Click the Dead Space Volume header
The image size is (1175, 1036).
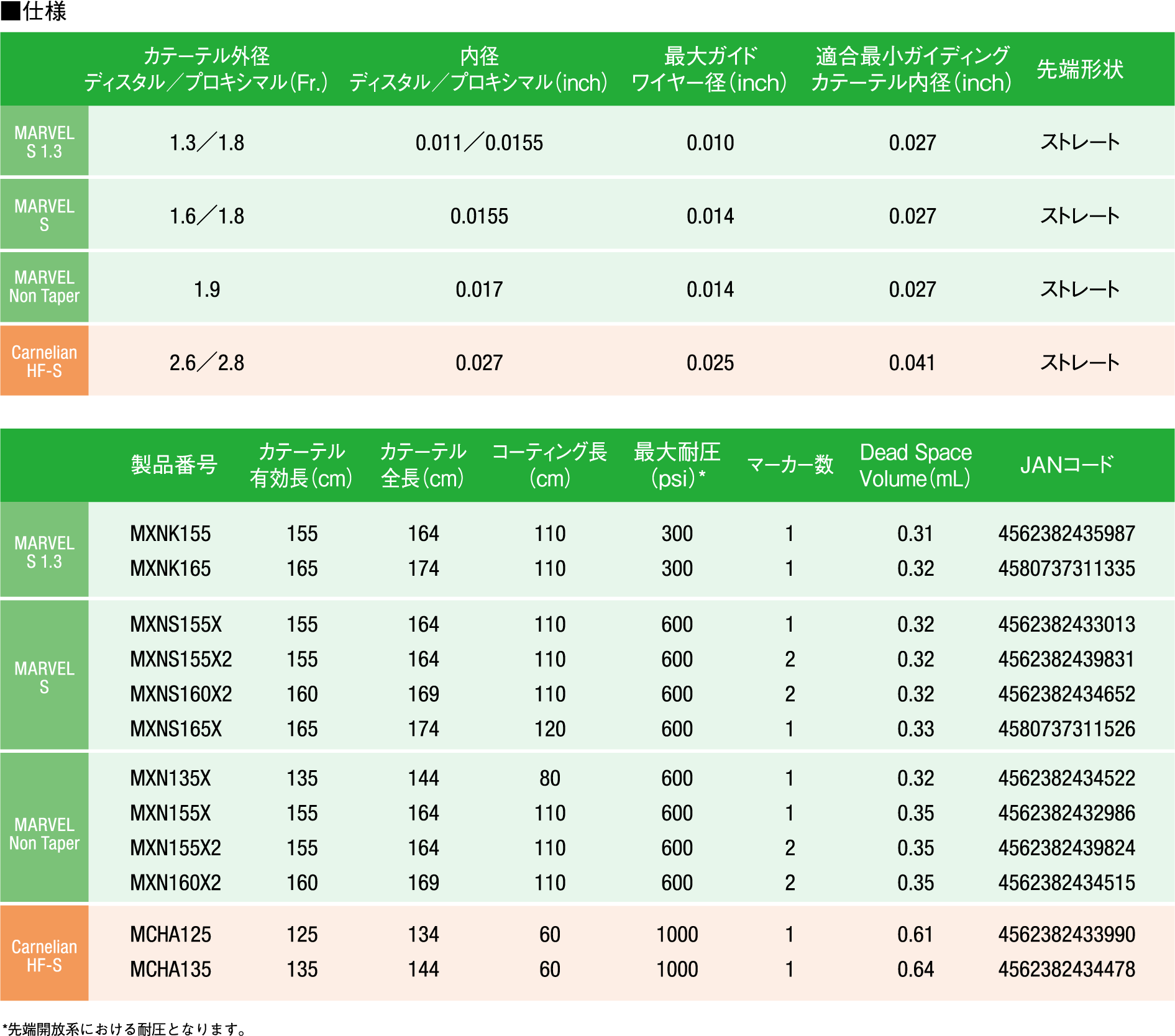(x=915, y=465)
